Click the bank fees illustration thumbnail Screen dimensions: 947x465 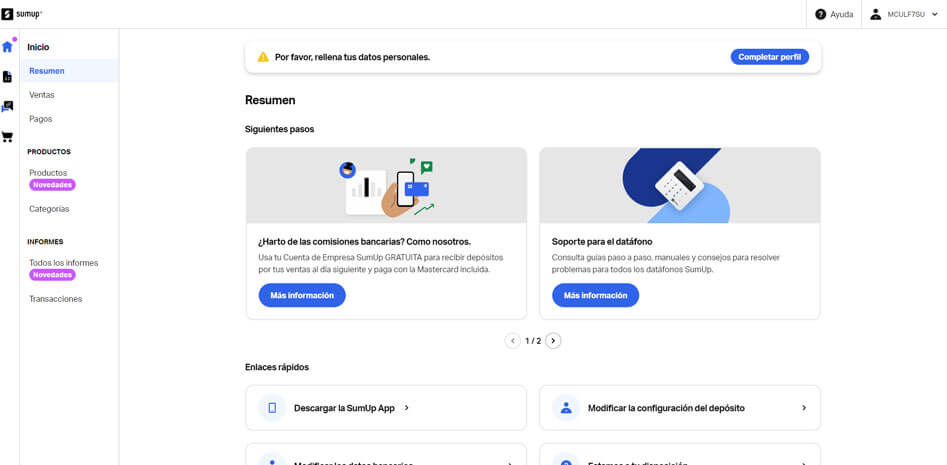(386, 186)
